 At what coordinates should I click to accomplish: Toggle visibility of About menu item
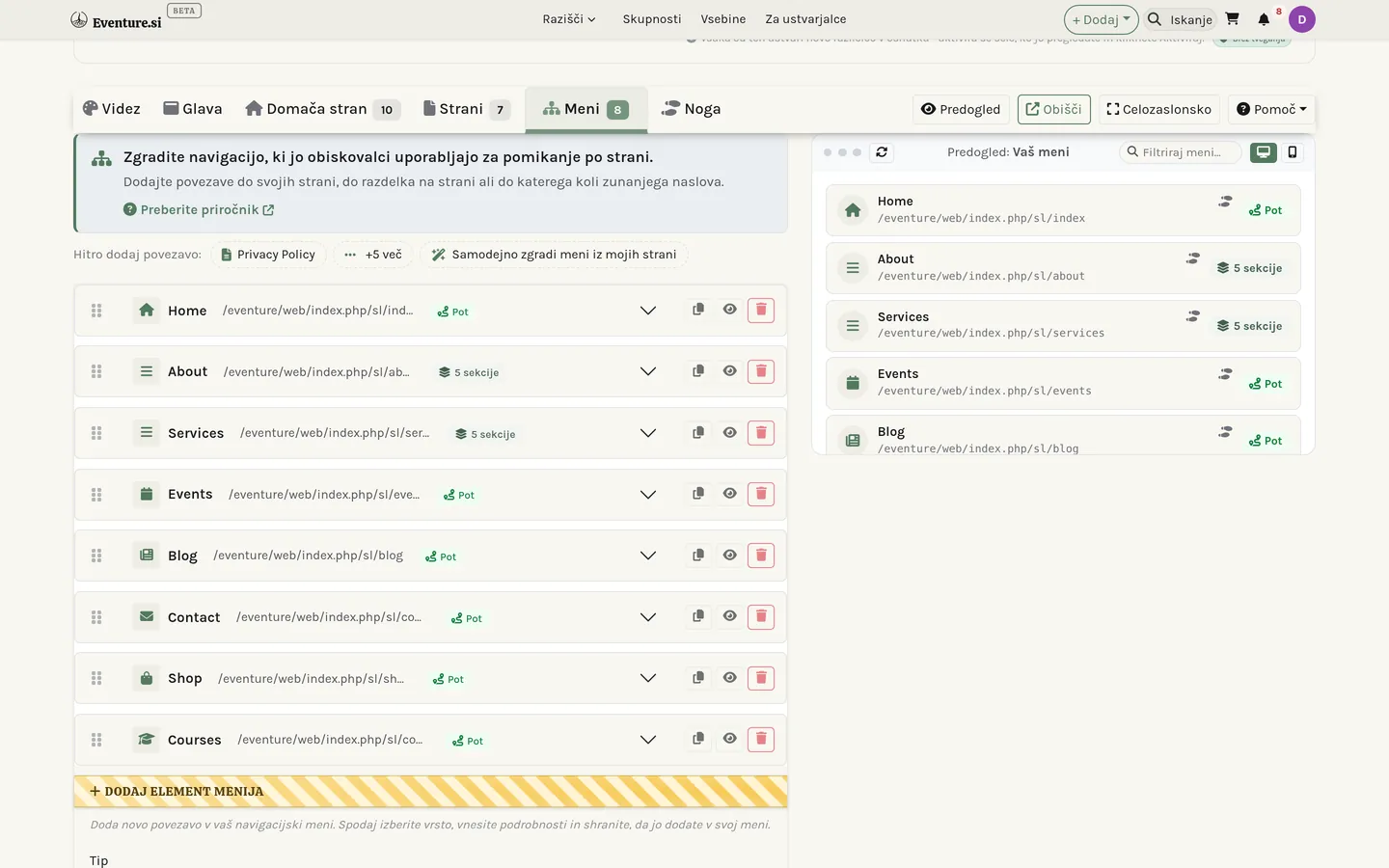730,371
